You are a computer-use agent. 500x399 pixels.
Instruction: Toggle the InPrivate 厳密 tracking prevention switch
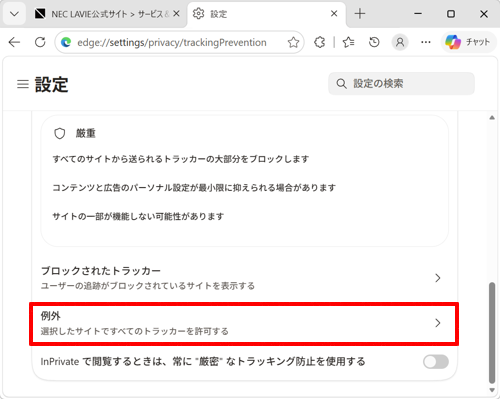tap(436, 362)
